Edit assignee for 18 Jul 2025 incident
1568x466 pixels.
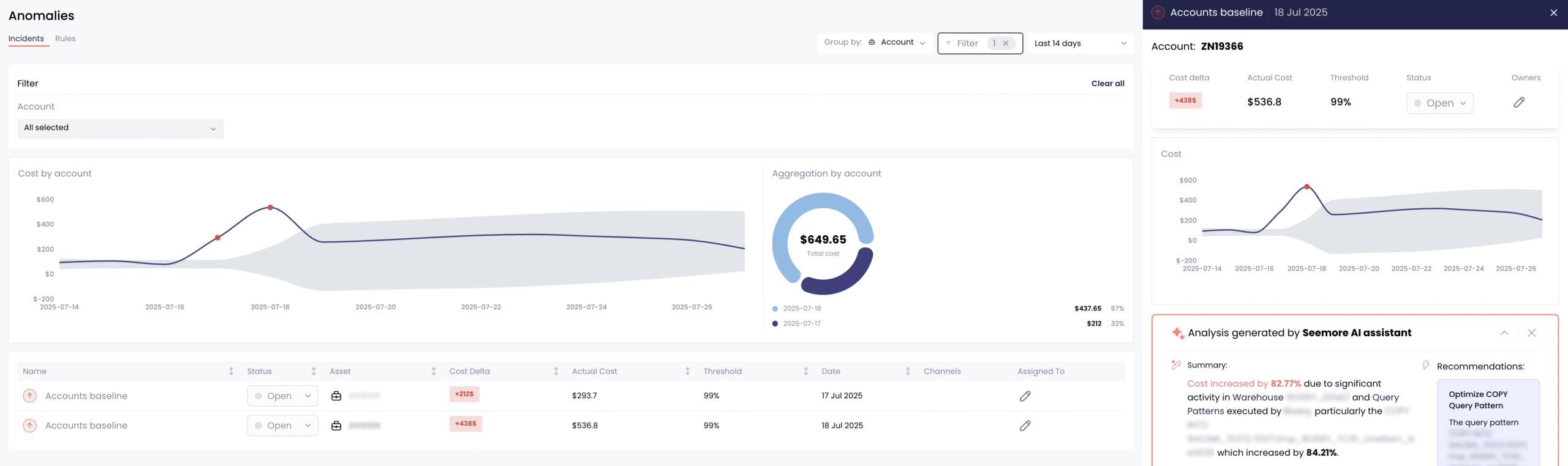pyautogui.click(x=1025, y=426)
